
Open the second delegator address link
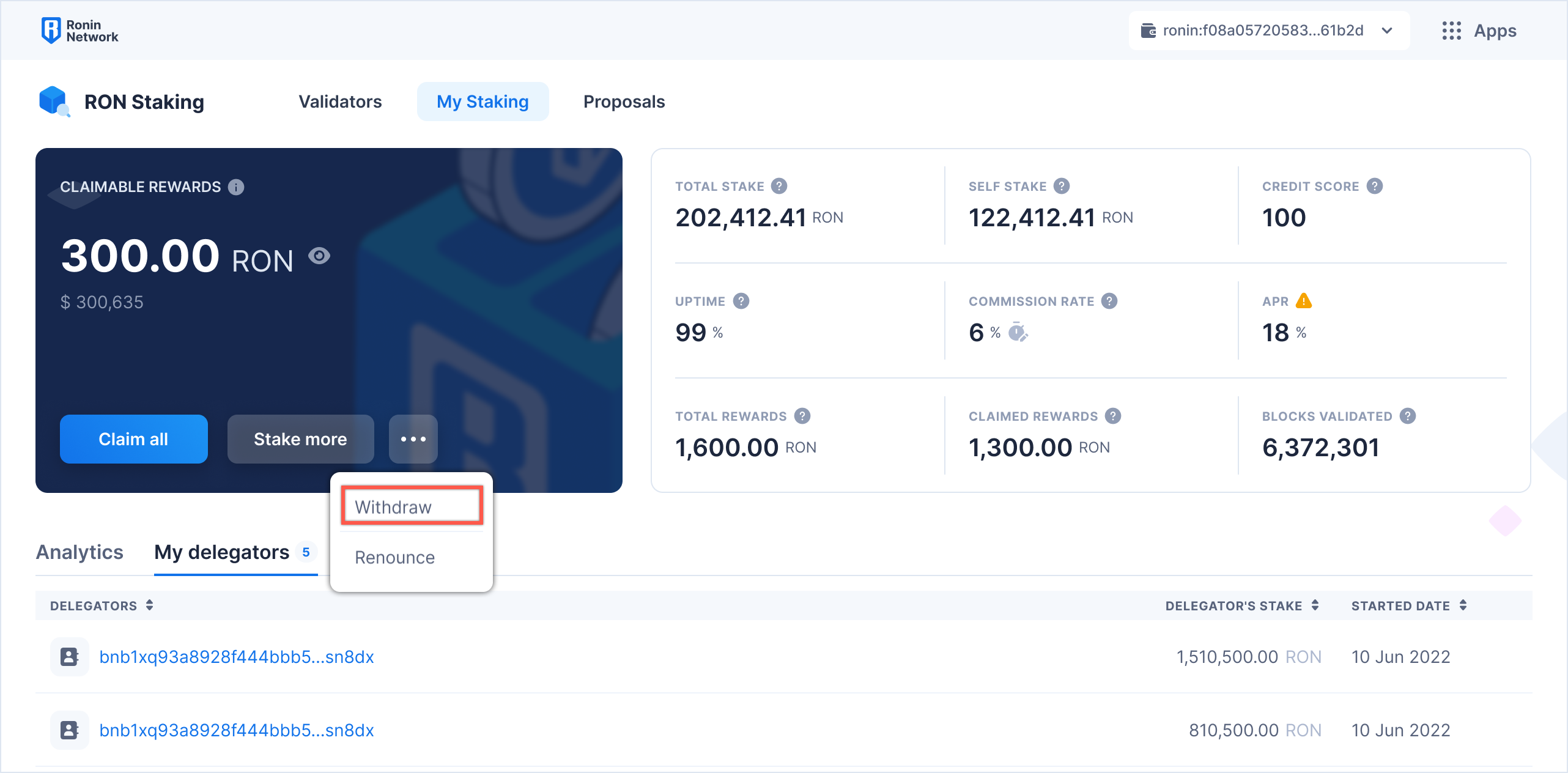coord(236,730)
